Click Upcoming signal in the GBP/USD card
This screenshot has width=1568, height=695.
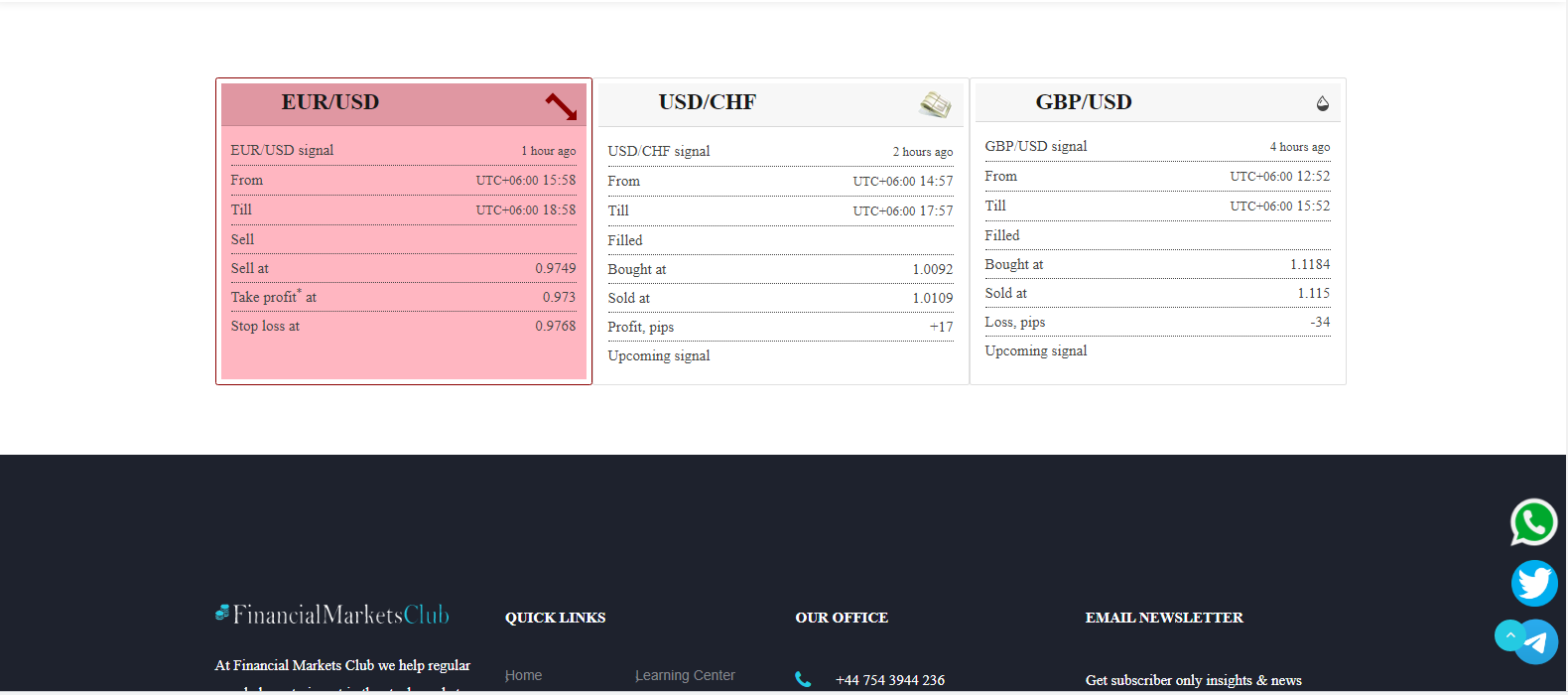click(1036, 350)
